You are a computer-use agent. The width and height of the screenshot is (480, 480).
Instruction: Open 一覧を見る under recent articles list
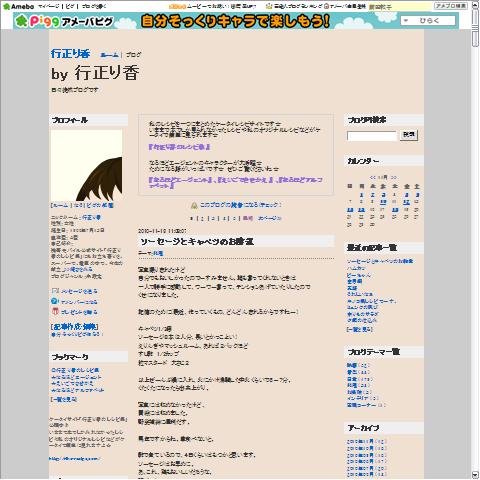pyautogui.click(x=360, y=329)
